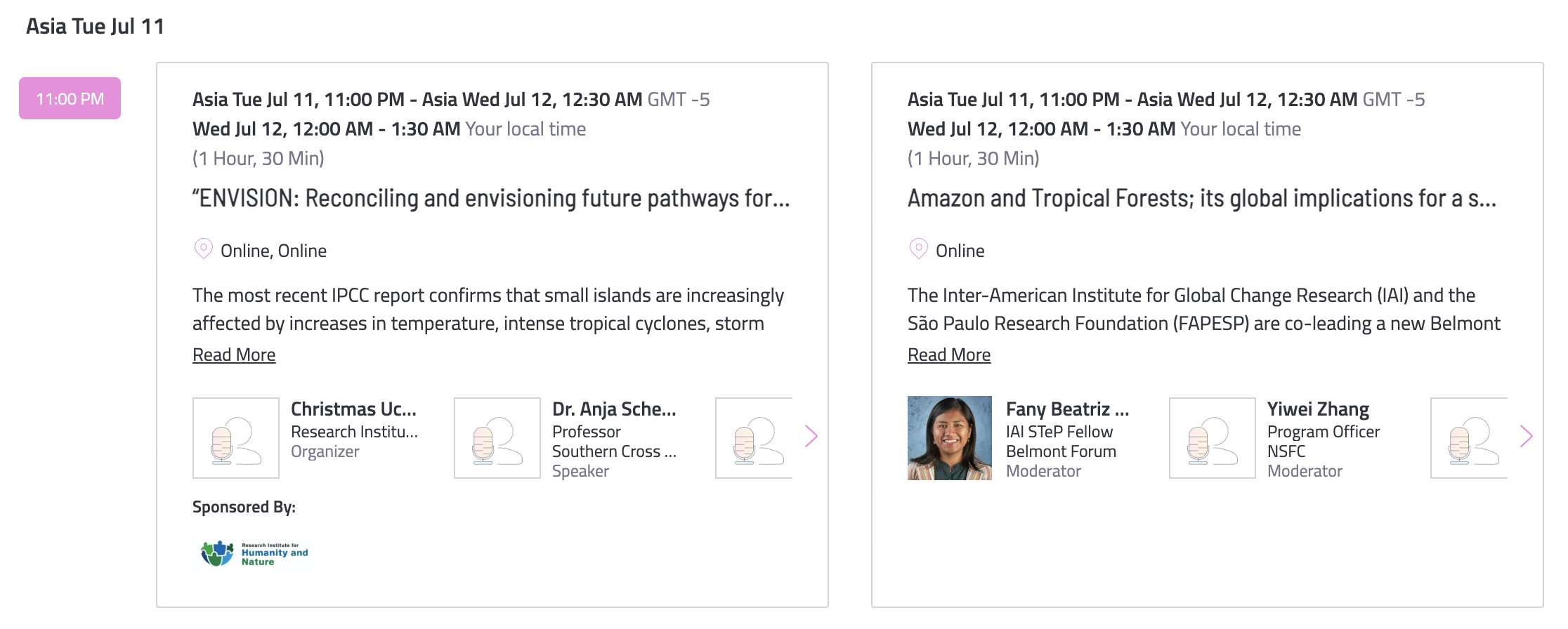The height and width of the screenshot is (629, 1568).
Task: Click the third speaker avatar in Amazon card
Action: 1469,438
